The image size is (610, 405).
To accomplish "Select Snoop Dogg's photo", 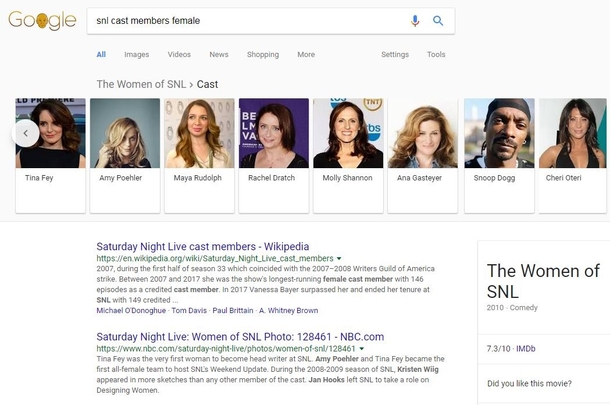I will click(500, 133).
